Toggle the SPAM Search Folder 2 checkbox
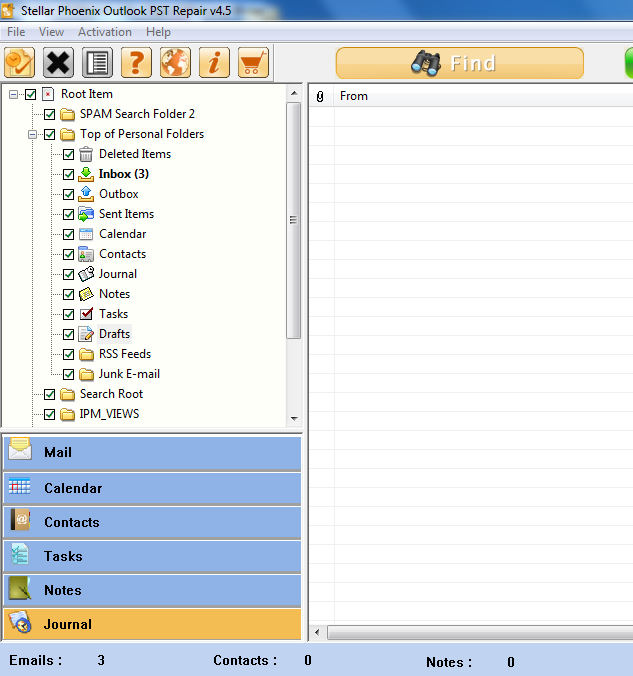Viewport: 633px width, 676px height. pos(50,114)
